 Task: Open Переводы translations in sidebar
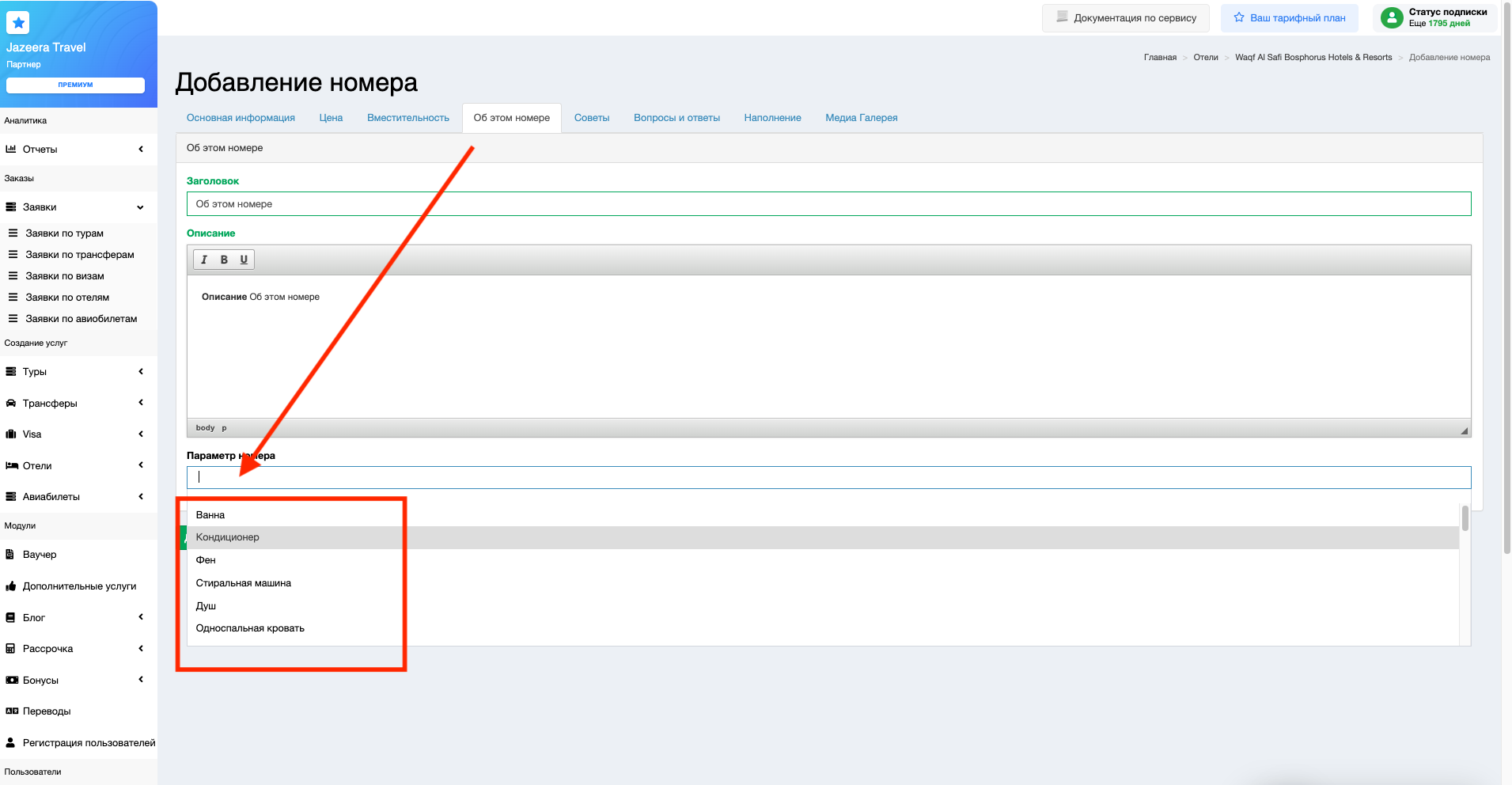pyautogui.click(x=47, y=711)
